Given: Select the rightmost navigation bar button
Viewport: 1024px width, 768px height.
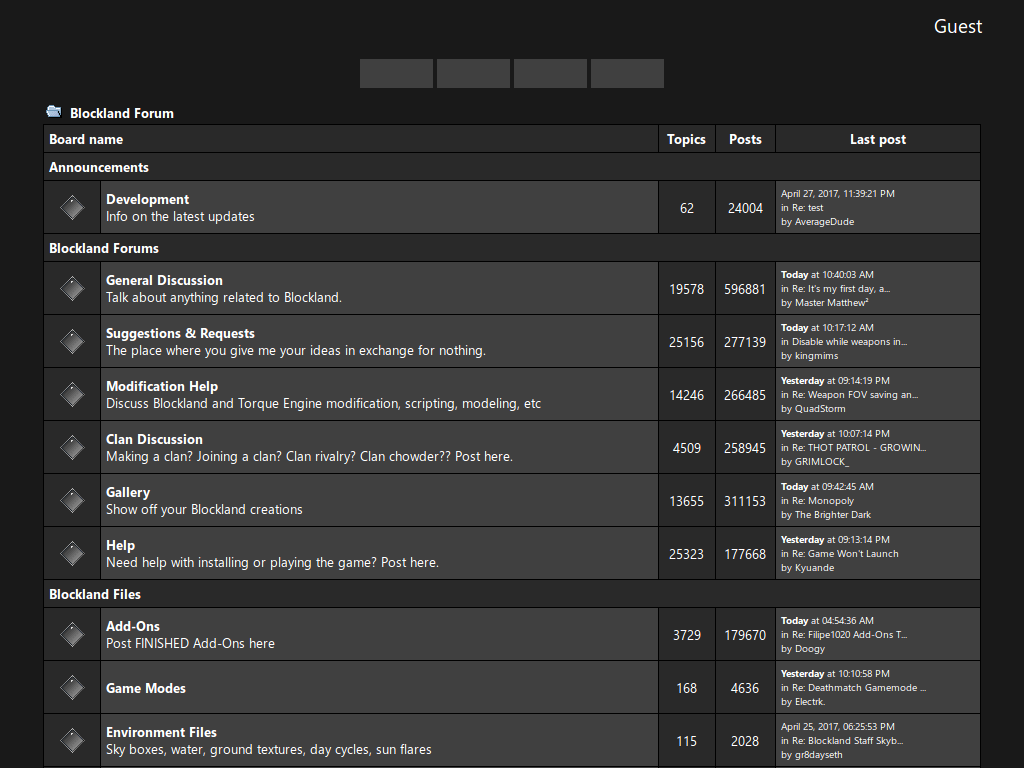Looking at the screenshot, I should (x=627, y=73).
